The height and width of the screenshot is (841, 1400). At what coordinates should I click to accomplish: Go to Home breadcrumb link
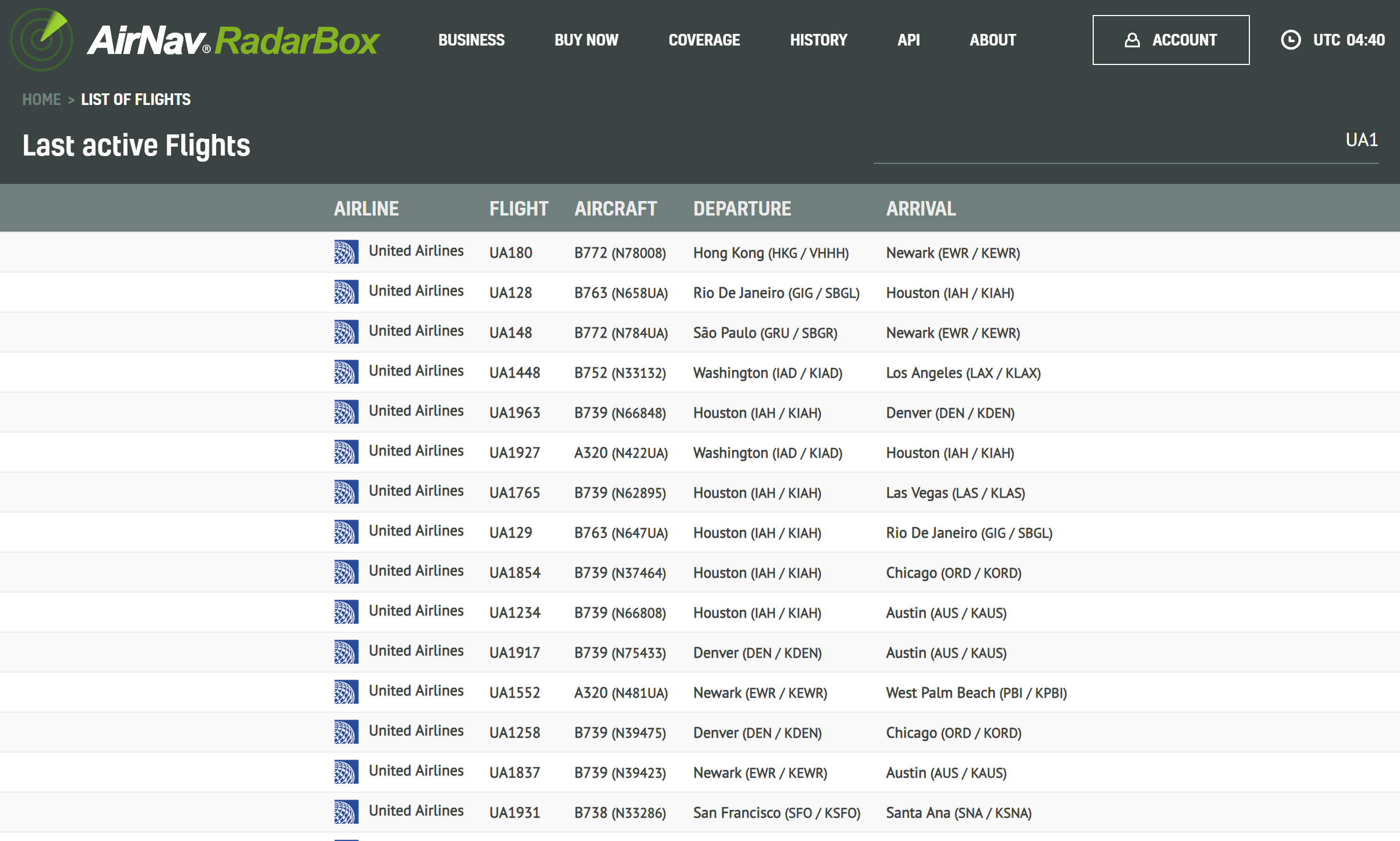pos(41,99)
